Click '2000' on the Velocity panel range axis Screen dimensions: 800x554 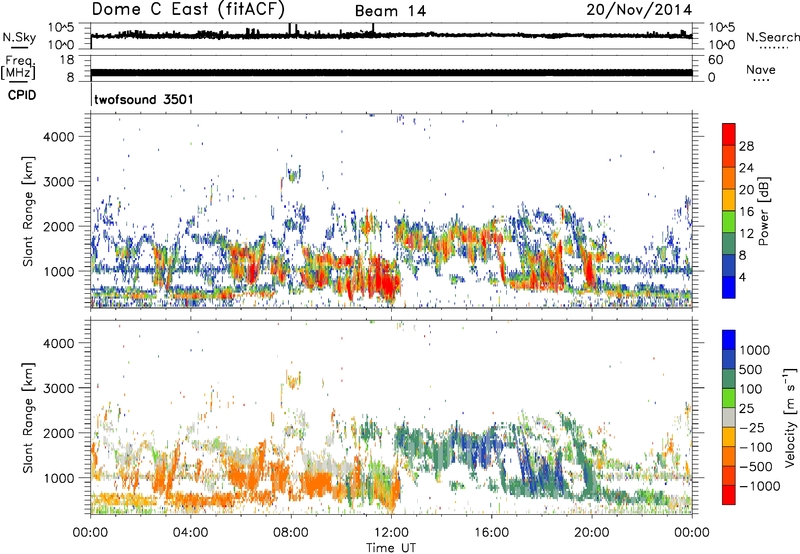click(59, 433)
